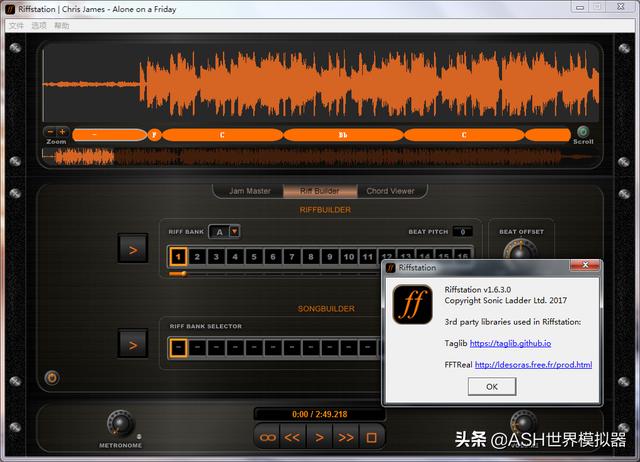
Task: Open the Taglib github link
Action: click(x=510, y=343)
